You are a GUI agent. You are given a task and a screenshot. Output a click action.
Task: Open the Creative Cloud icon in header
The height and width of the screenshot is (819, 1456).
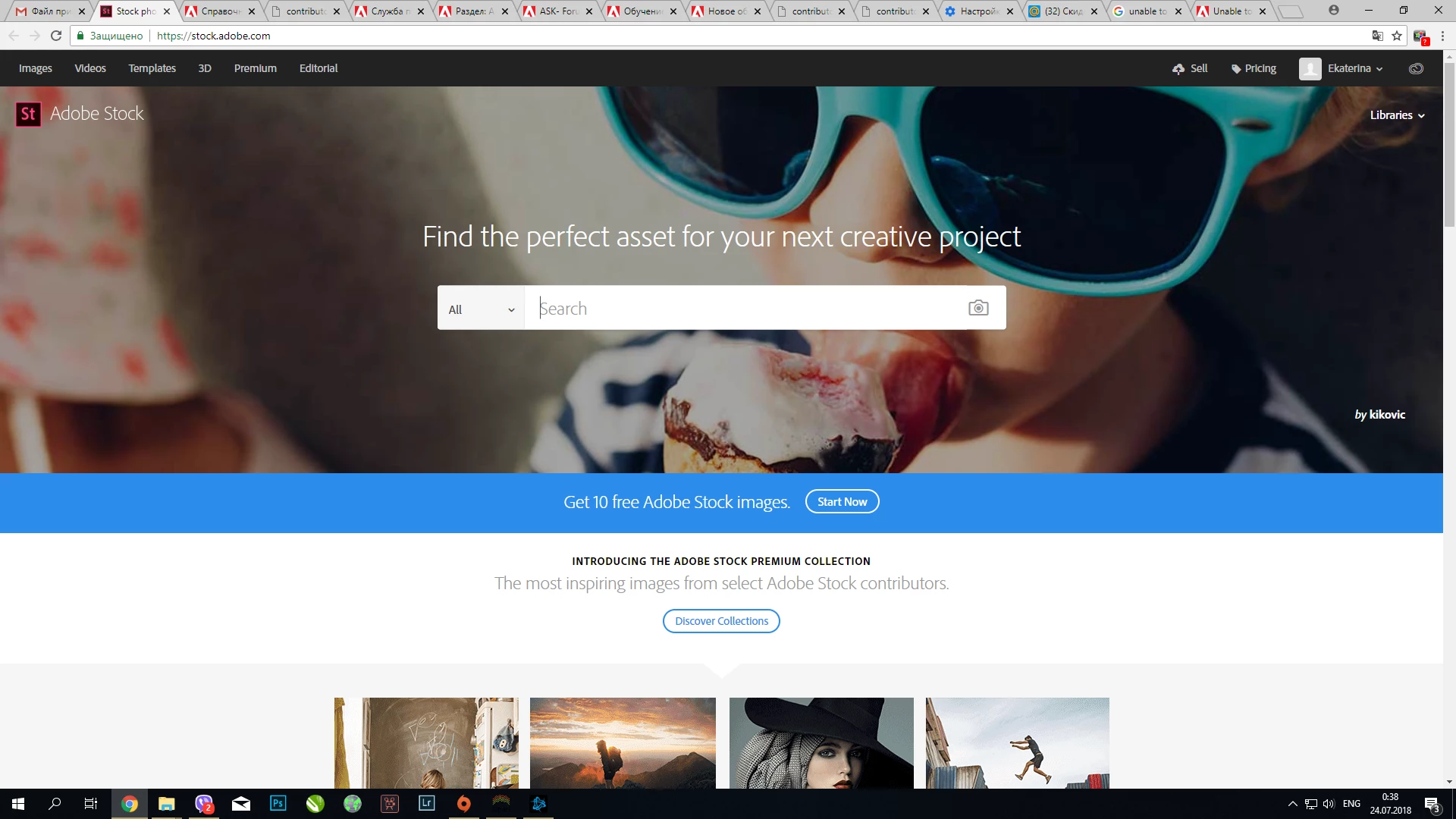click(x=1415, y=68)
